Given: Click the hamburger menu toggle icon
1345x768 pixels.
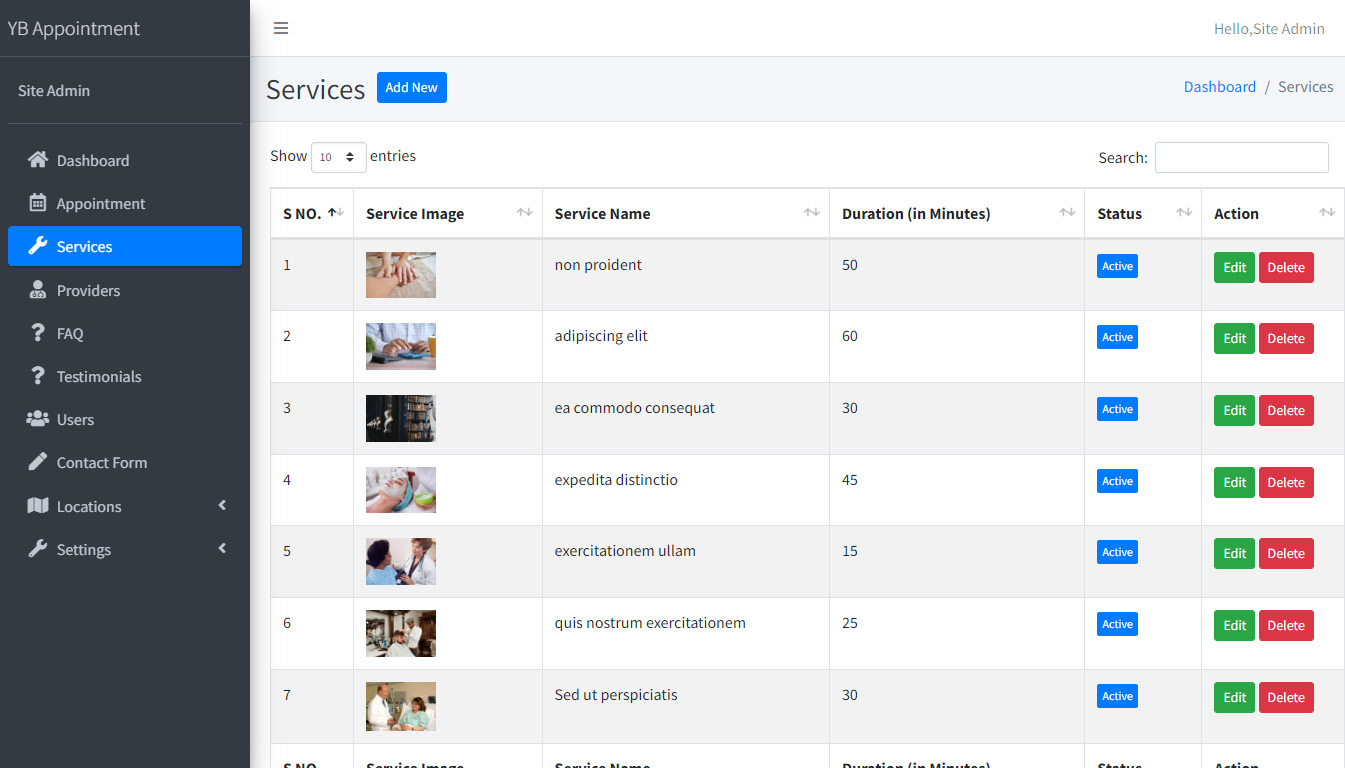Looking at the screenshot, I should (281, 28).
